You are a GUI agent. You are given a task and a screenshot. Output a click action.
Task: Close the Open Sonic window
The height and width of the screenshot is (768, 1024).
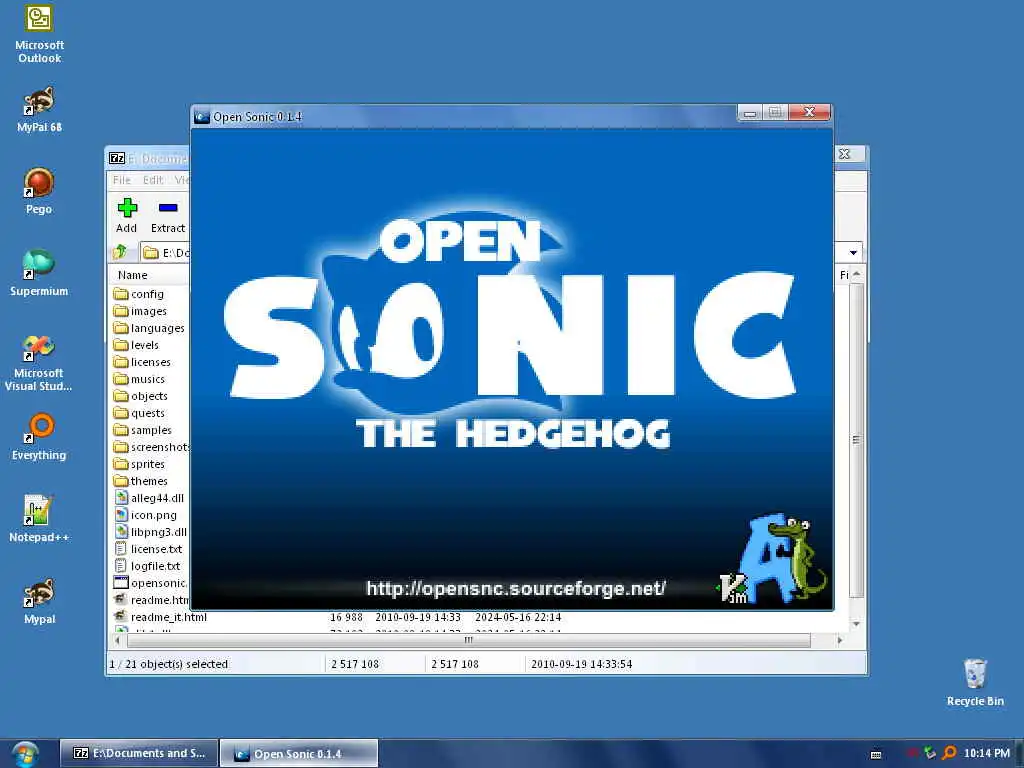coord(809,112)
